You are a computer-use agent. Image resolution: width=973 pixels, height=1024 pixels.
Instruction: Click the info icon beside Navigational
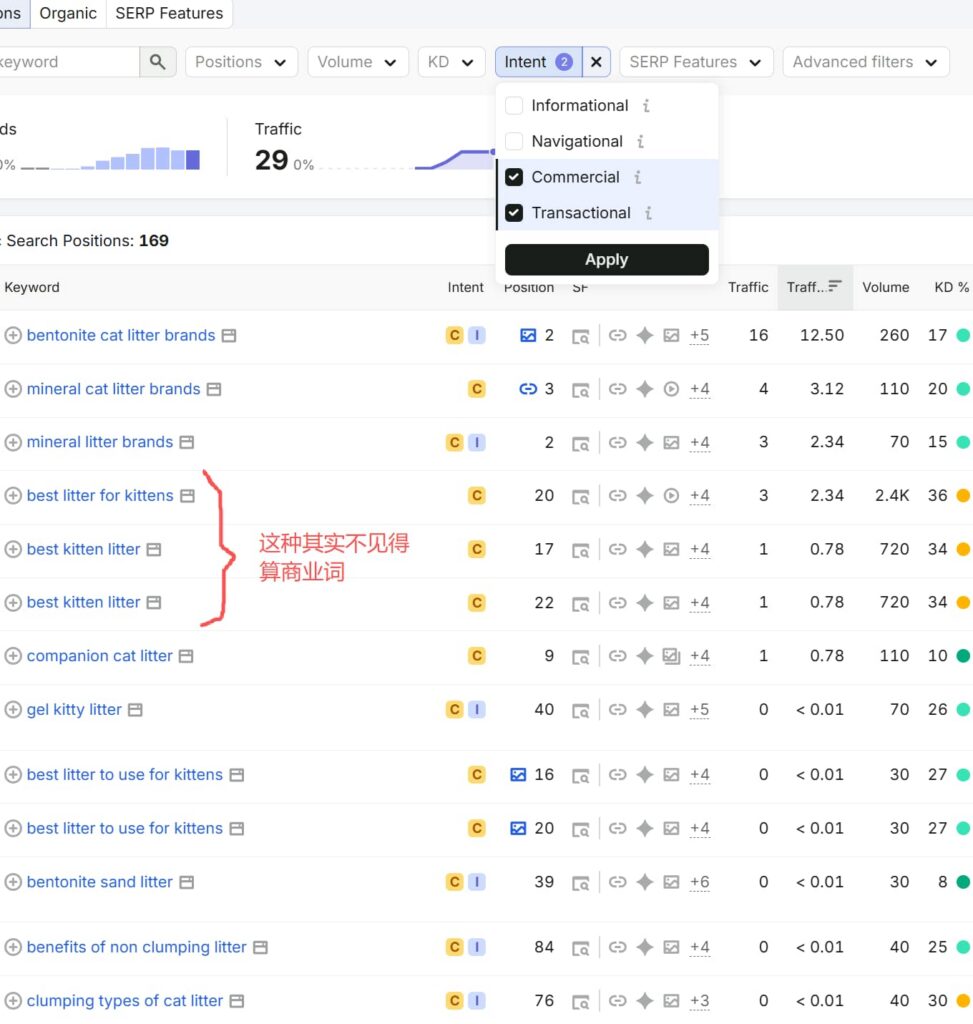(x=641, y=142)
